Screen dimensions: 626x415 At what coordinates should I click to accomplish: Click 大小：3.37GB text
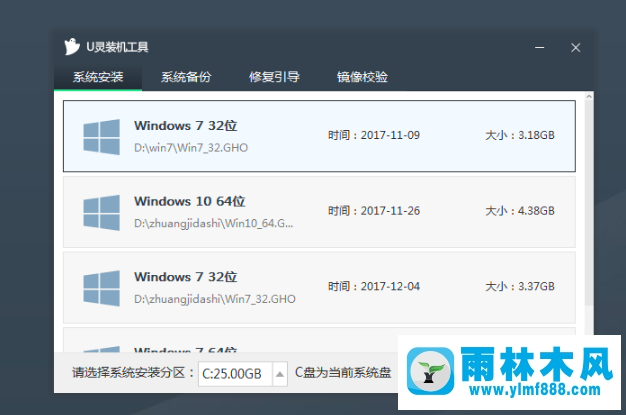click(x=520, y=286)
